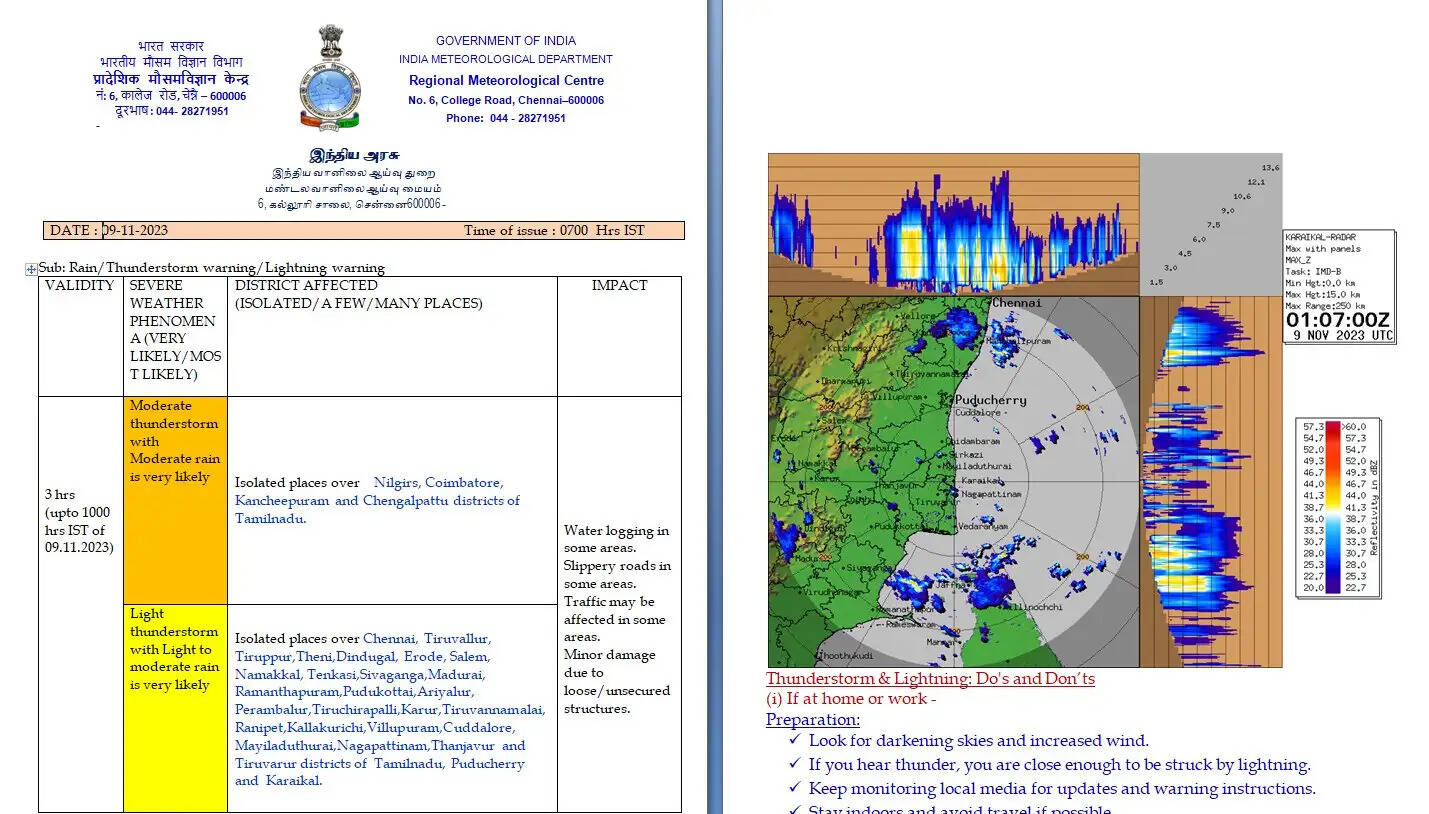
Task: Click the radar timestamp 01:07:00Z box
Action: [x=1338, y=321]
